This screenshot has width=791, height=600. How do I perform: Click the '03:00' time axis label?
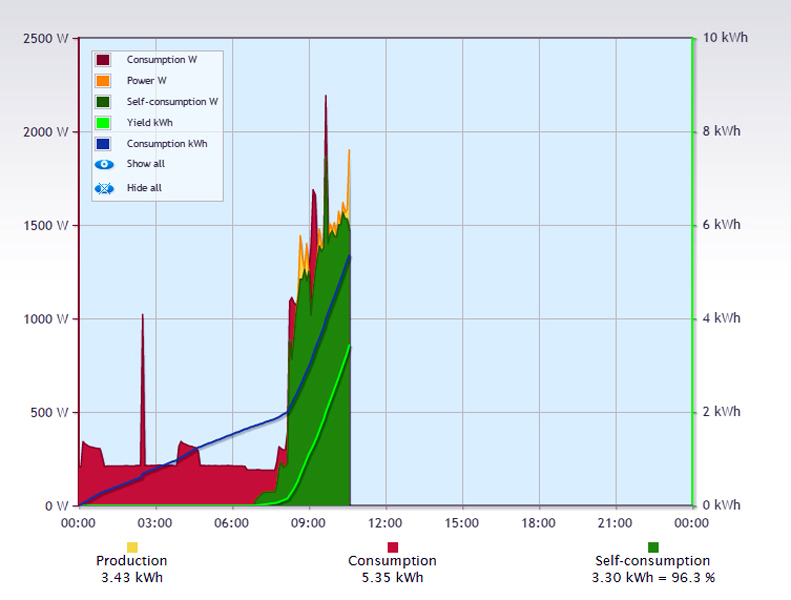point(155,523)
